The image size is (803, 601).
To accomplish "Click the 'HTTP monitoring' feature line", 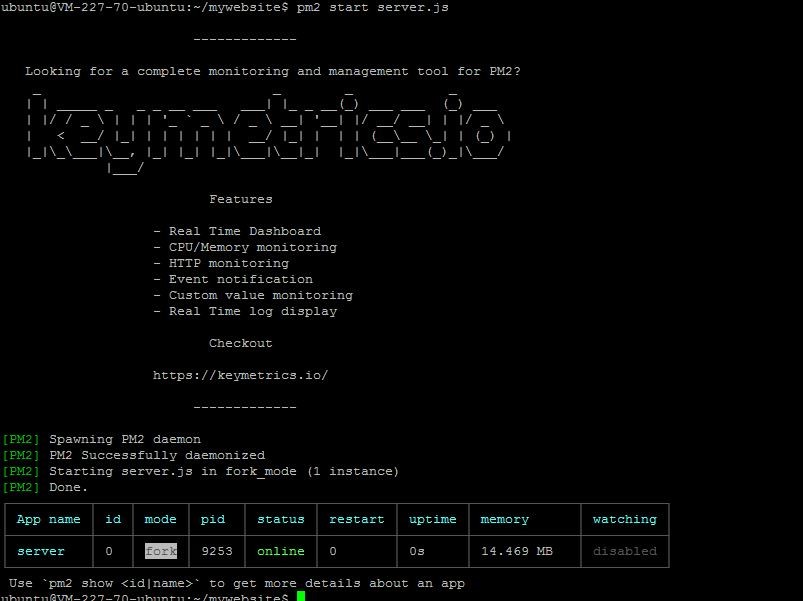I will [221, 263].
